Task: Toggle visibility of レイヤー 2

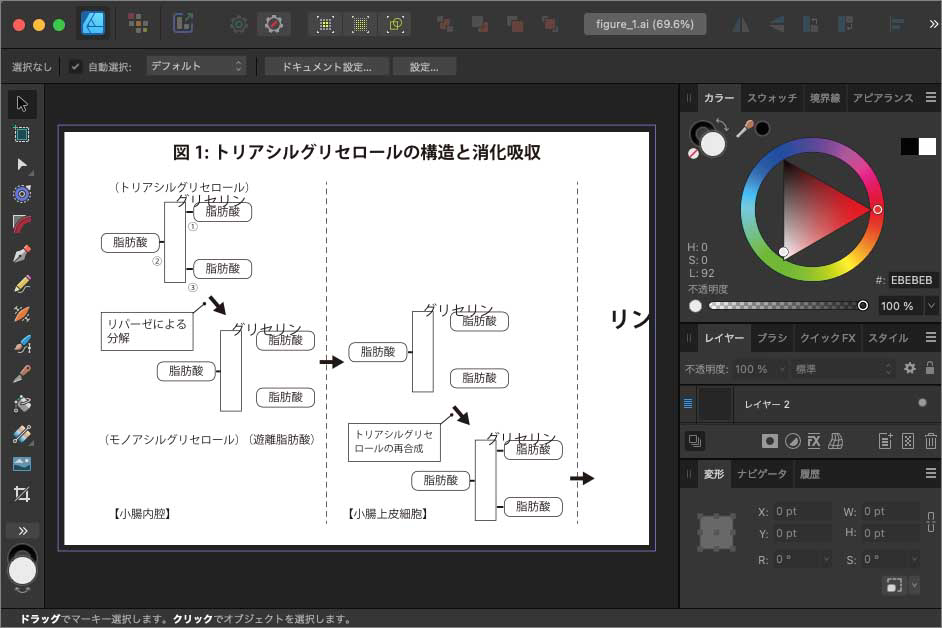Action: [x=922, y=403]
